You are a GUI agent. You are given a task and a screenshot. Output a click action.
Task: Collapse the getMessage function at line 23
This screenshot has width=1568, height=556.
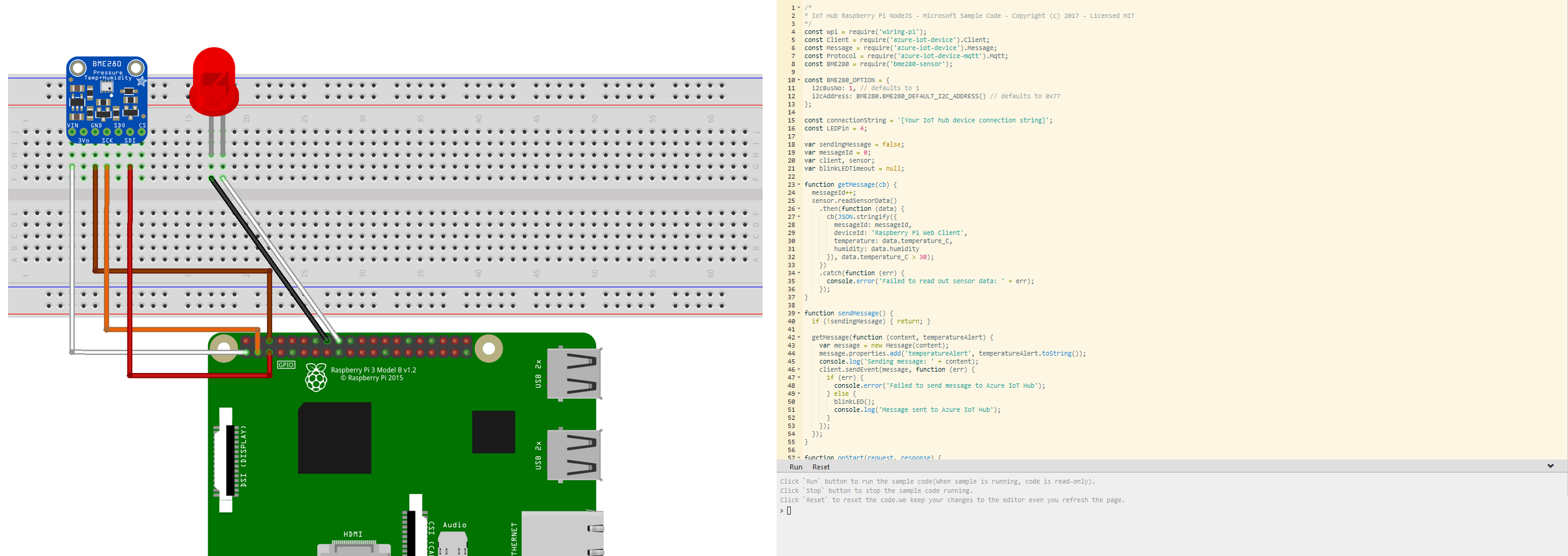pos(799,185)
